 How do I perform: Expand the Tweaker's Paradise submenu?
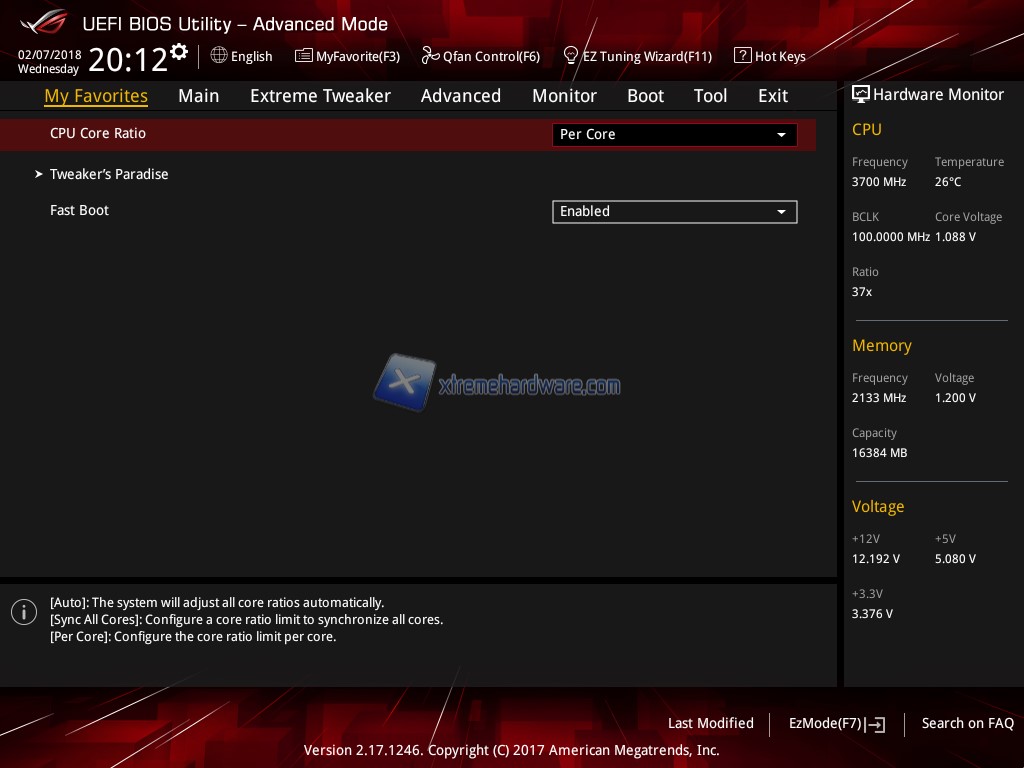[x=109, y=174]
